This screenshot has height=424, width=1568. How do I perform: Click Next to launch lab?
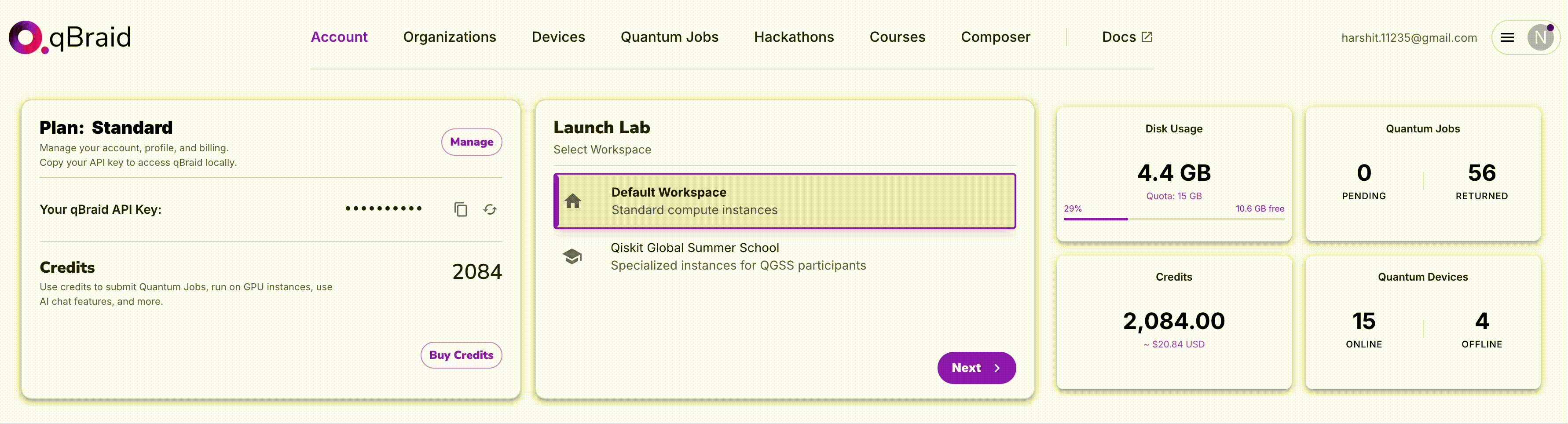click(976, 367)
